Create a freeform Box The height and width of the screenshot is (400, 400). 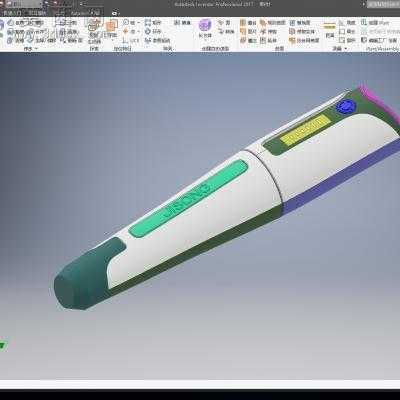[205, 28]
